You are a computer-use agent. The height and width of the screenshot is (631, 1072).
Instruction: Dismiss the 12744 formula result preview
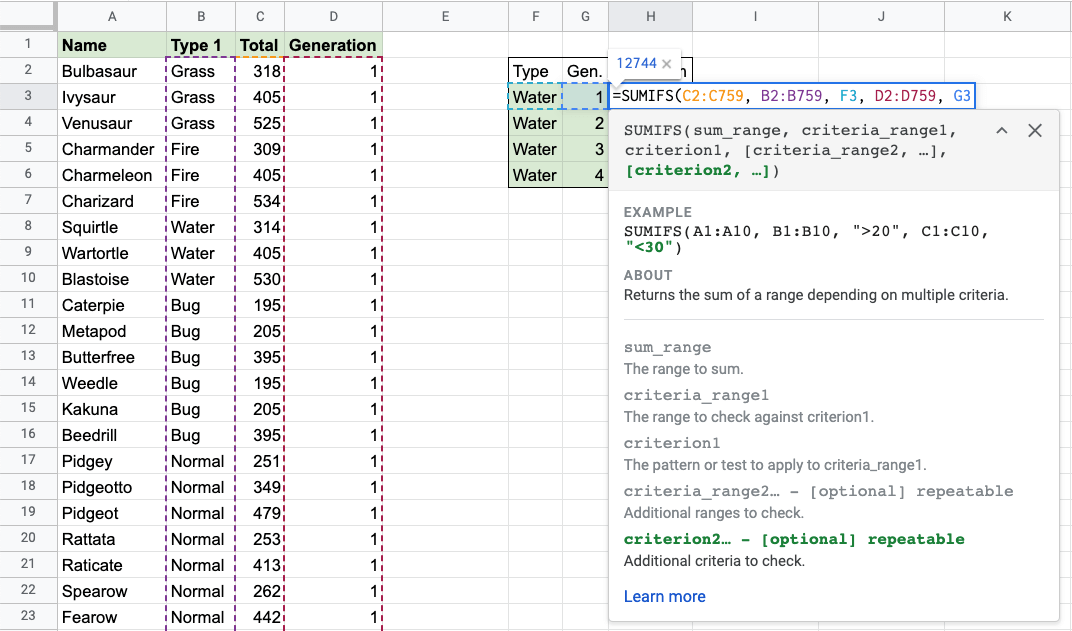667,64
